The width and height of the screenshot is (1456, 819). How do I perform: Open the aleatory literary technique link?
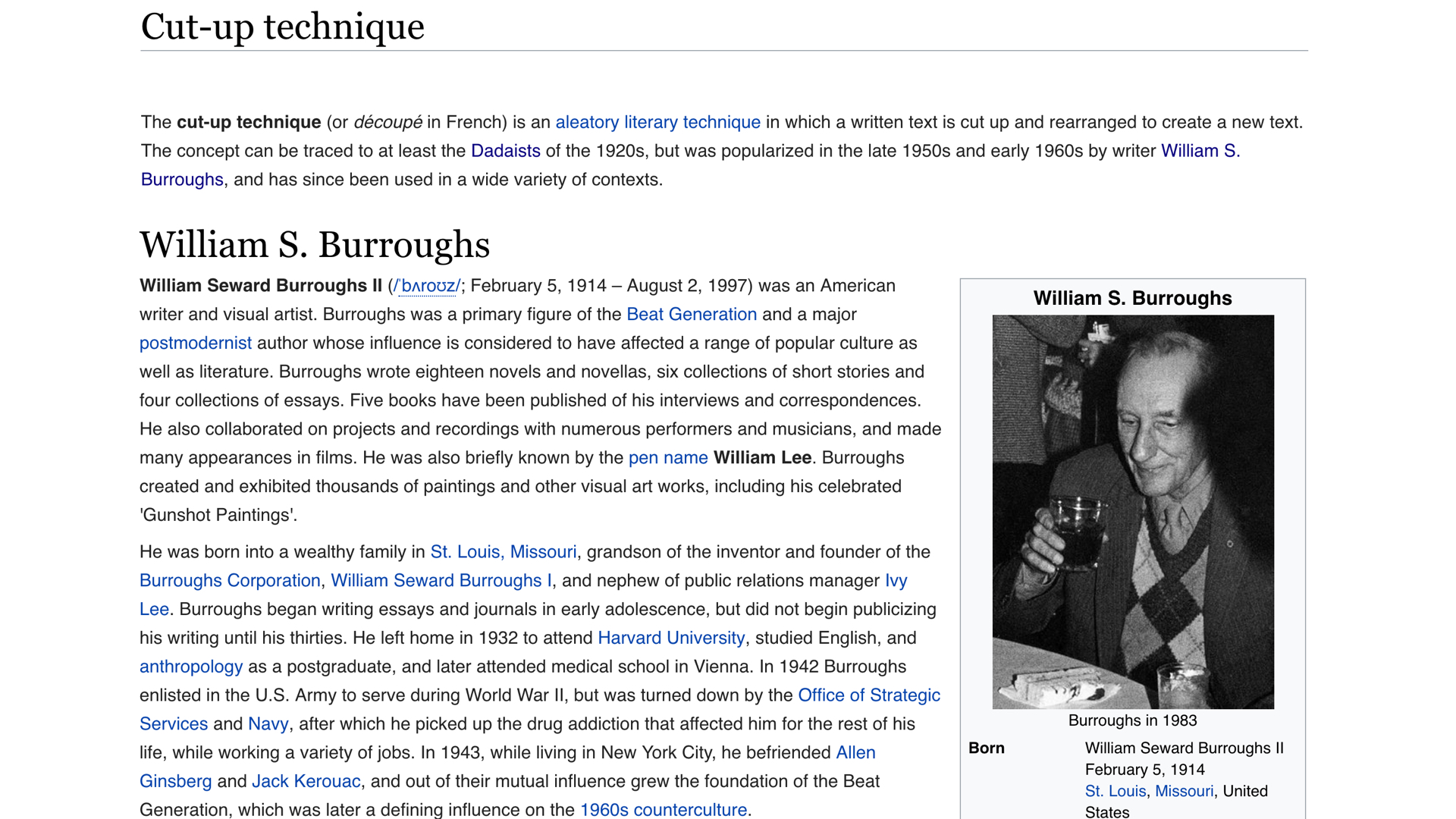click(657, 122)
